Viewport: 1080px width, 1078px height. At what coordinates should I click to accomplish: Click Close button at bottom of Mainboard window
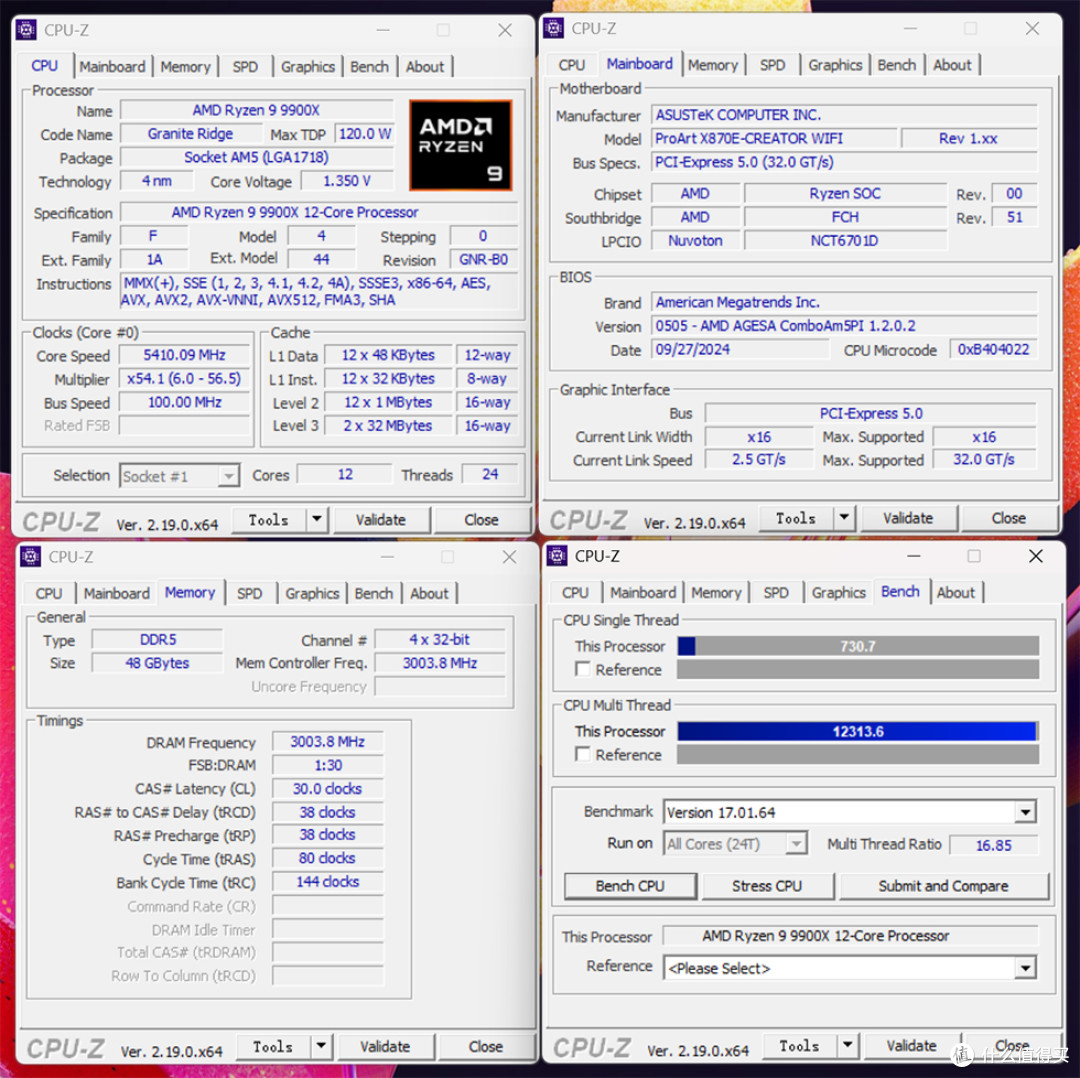1008,517
